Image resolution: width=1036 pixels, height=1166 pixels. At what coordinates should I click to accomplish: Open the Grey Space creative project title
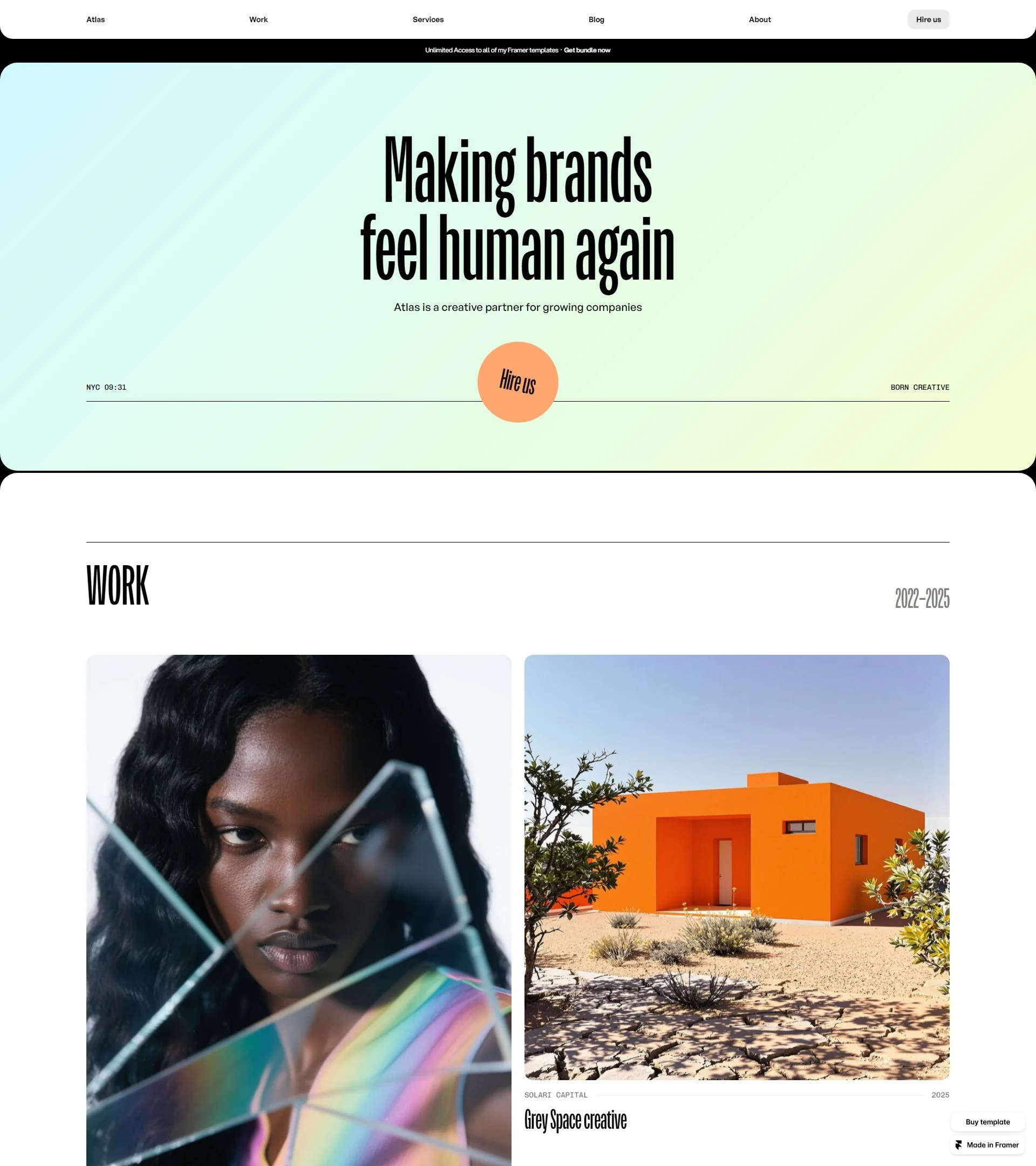pyautogui.click(x=575, y=1120)
